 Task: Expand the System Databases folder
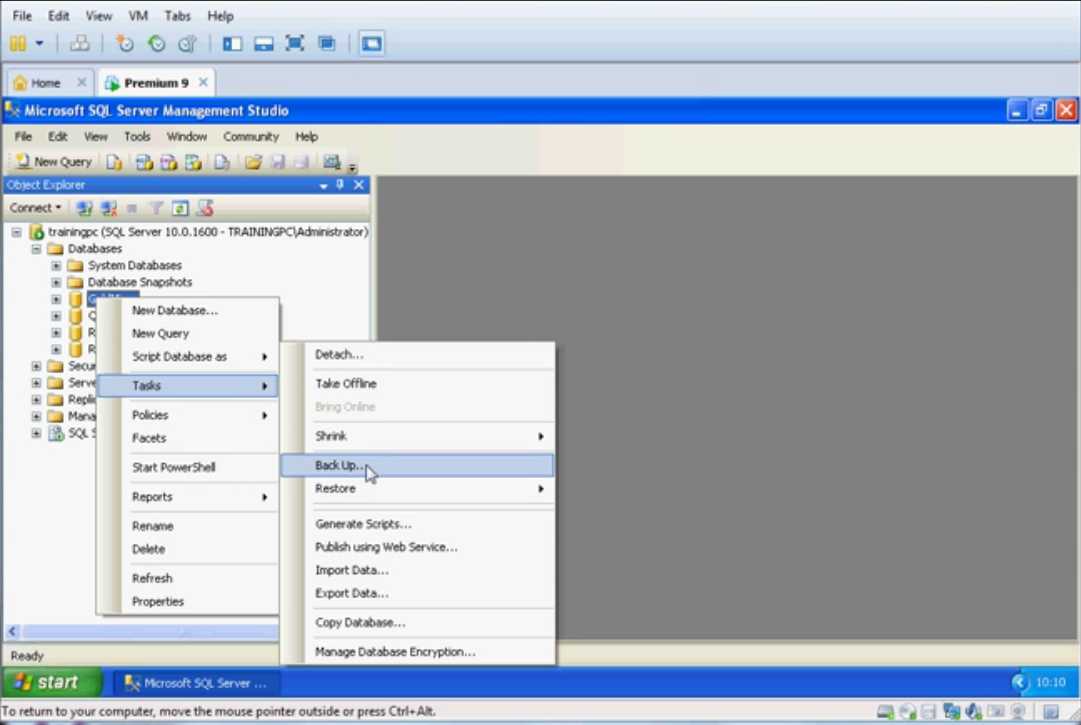click(56, 265)
